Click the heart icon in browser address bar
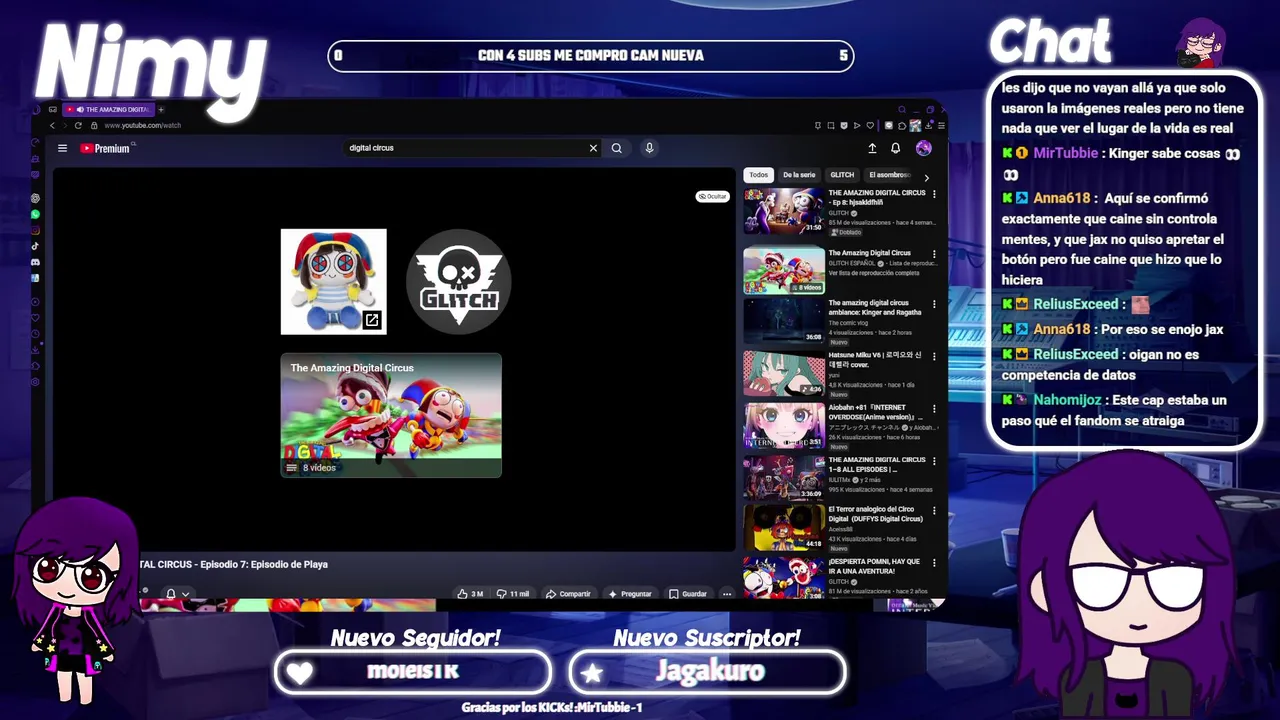The image size is (1280, 720). coord(871,126)
